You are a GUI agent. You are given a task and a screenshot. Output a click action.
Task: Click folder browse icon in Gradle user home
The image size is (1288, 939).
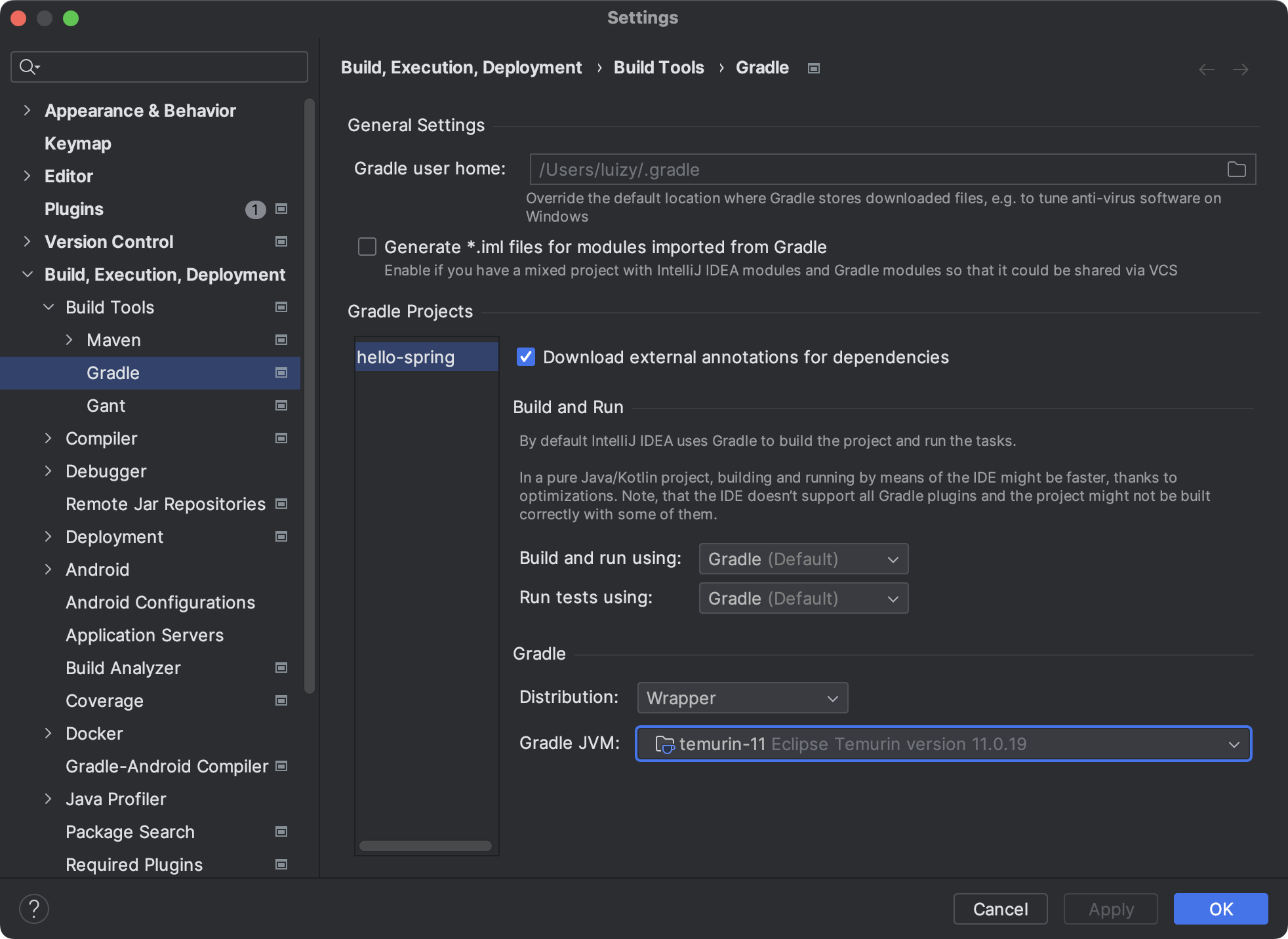[1236, 170]
